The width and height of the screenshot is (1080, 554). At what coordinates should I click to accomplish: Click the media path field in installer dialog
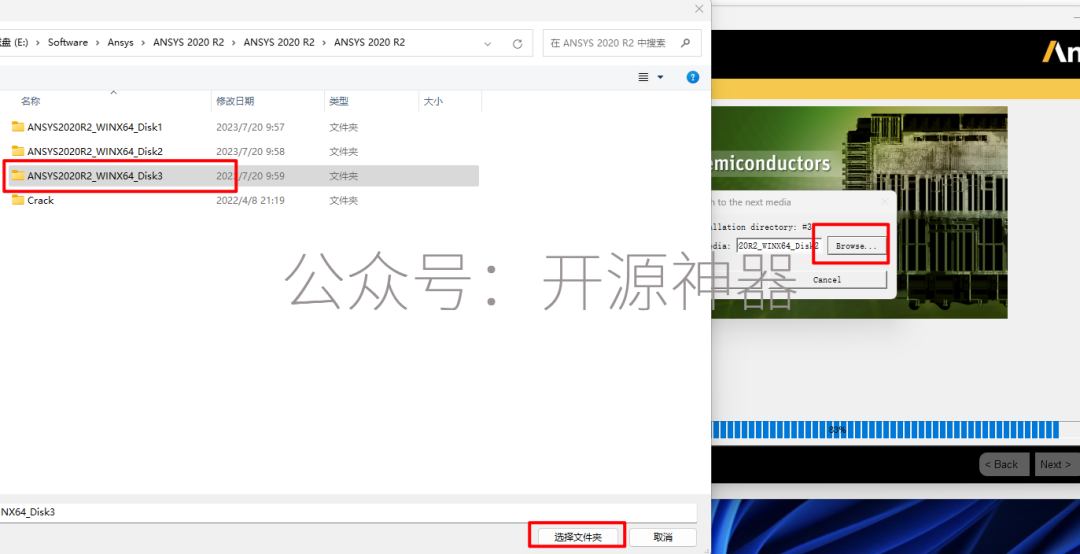(x=779, y=245)
